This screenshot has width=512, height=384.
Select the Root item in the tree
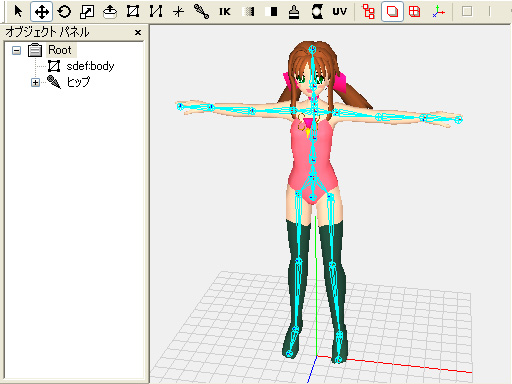(60, 50)
